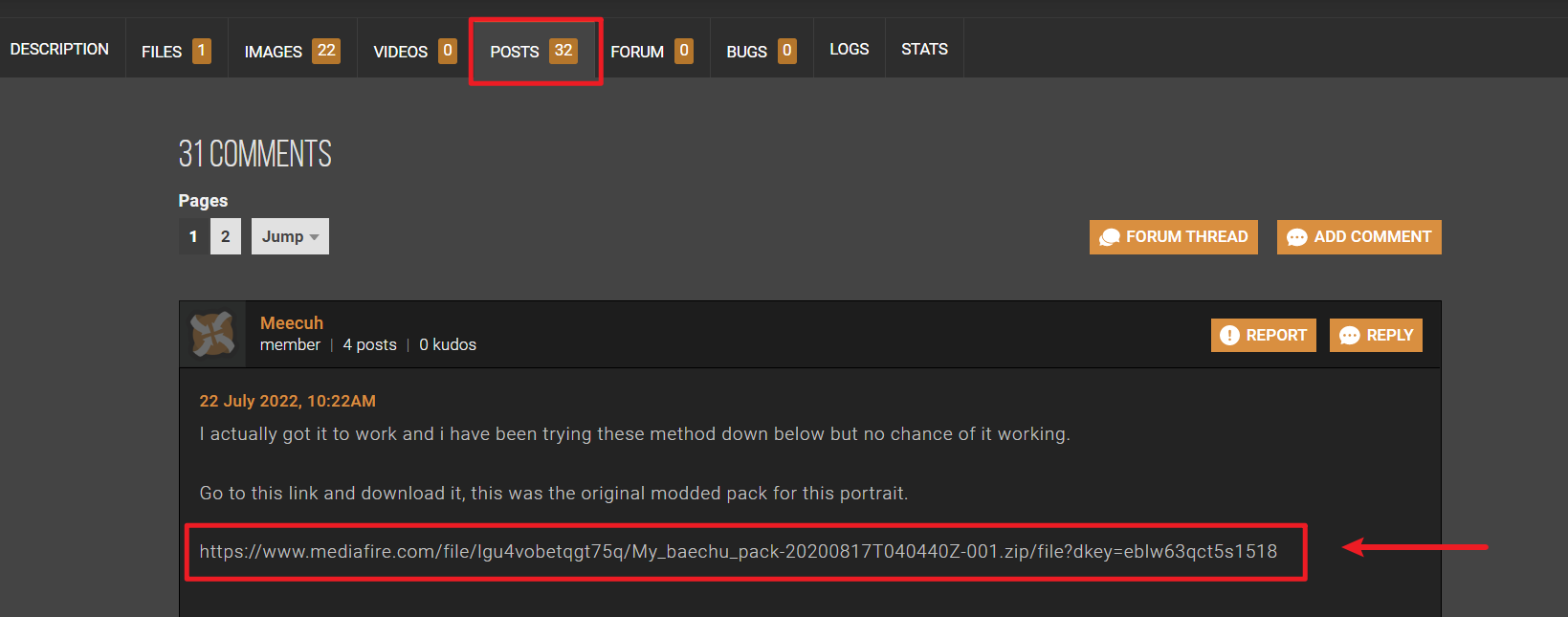Click the mediafire download link text

(739, 551)
